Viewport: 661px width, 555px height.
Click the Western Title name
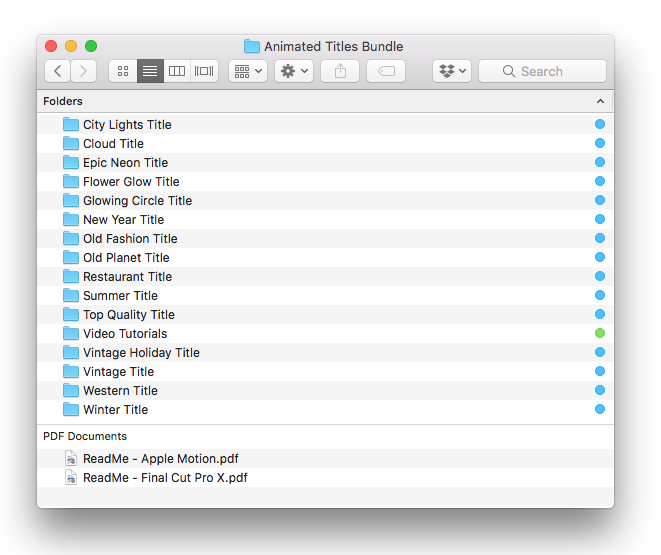(120, 391)
